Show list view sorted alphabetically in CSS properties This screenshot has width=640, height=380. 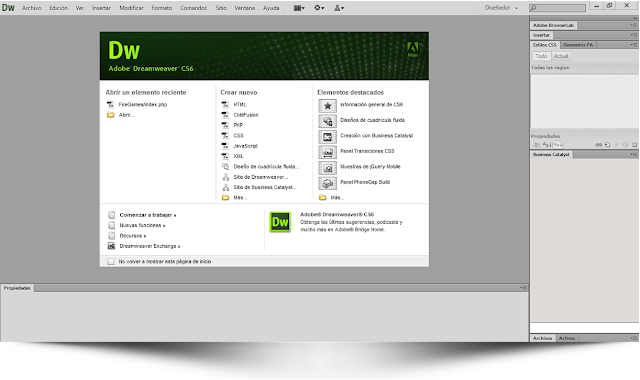pyautogui.click(x=547, y=145)
